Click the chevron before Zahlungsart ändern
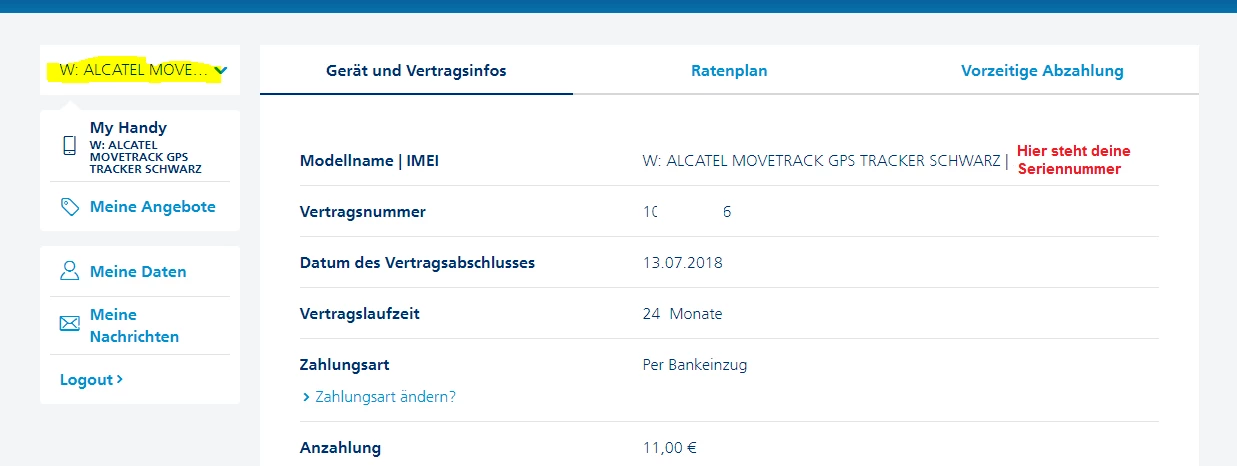This screenshot has height=466, width=1237. (305, 397)
